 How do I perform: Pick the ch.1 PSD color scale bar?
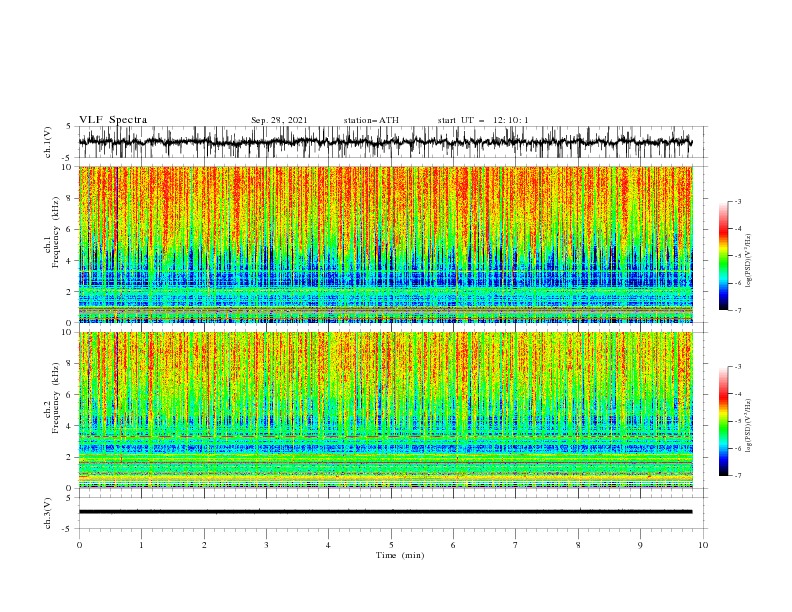point(723,256)
